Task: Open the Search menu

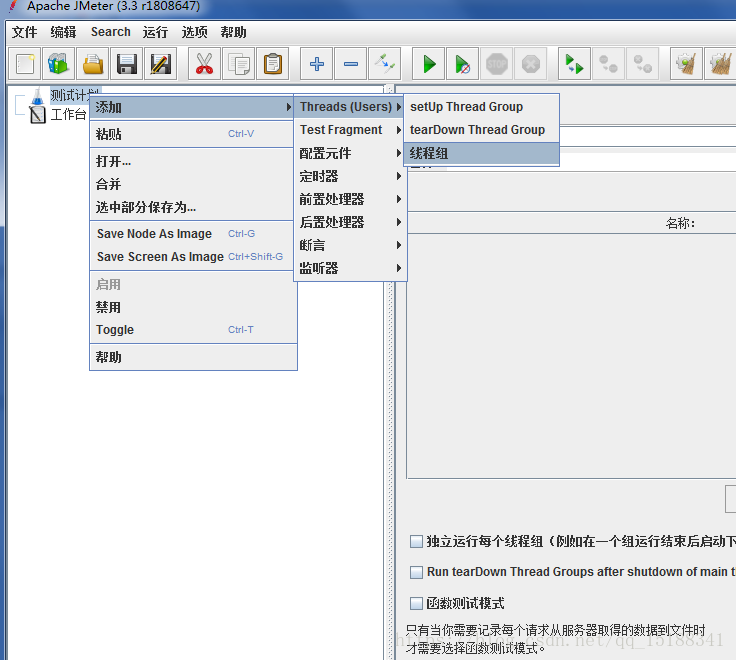Action: [111, 32]
